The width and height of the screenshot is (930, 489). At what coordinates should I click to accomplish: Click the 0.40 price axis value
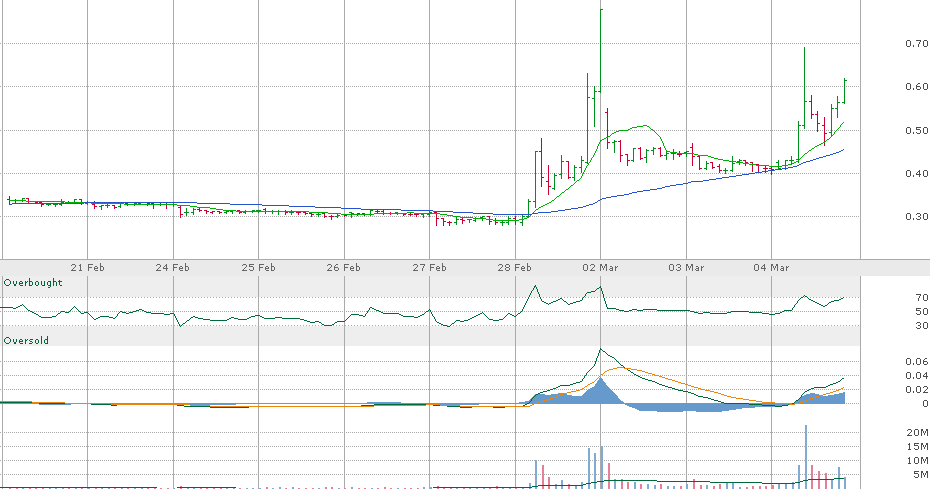pyautogui.click(x=917, y=174)
